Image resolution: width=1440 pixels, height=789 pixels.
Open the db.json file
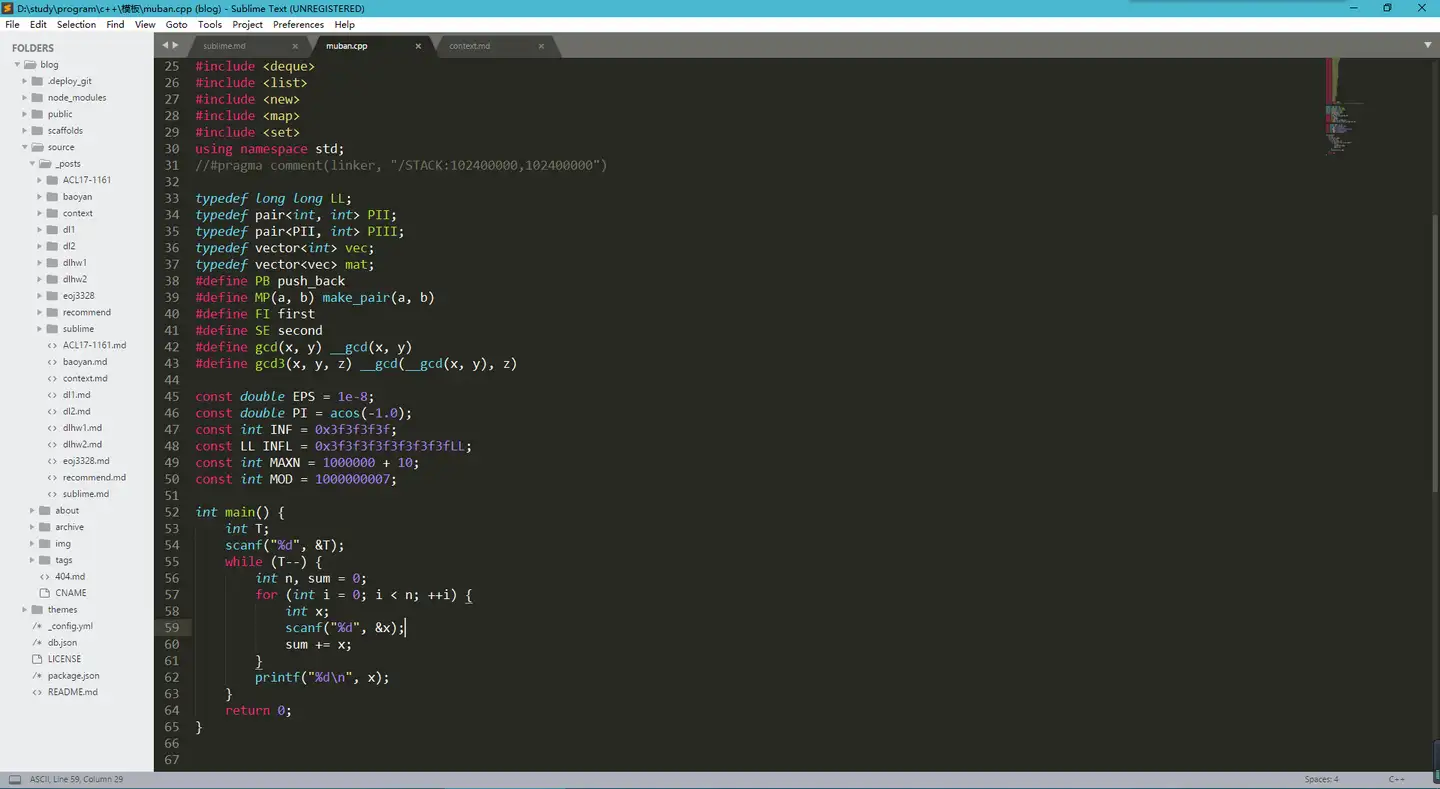point(62,643)
